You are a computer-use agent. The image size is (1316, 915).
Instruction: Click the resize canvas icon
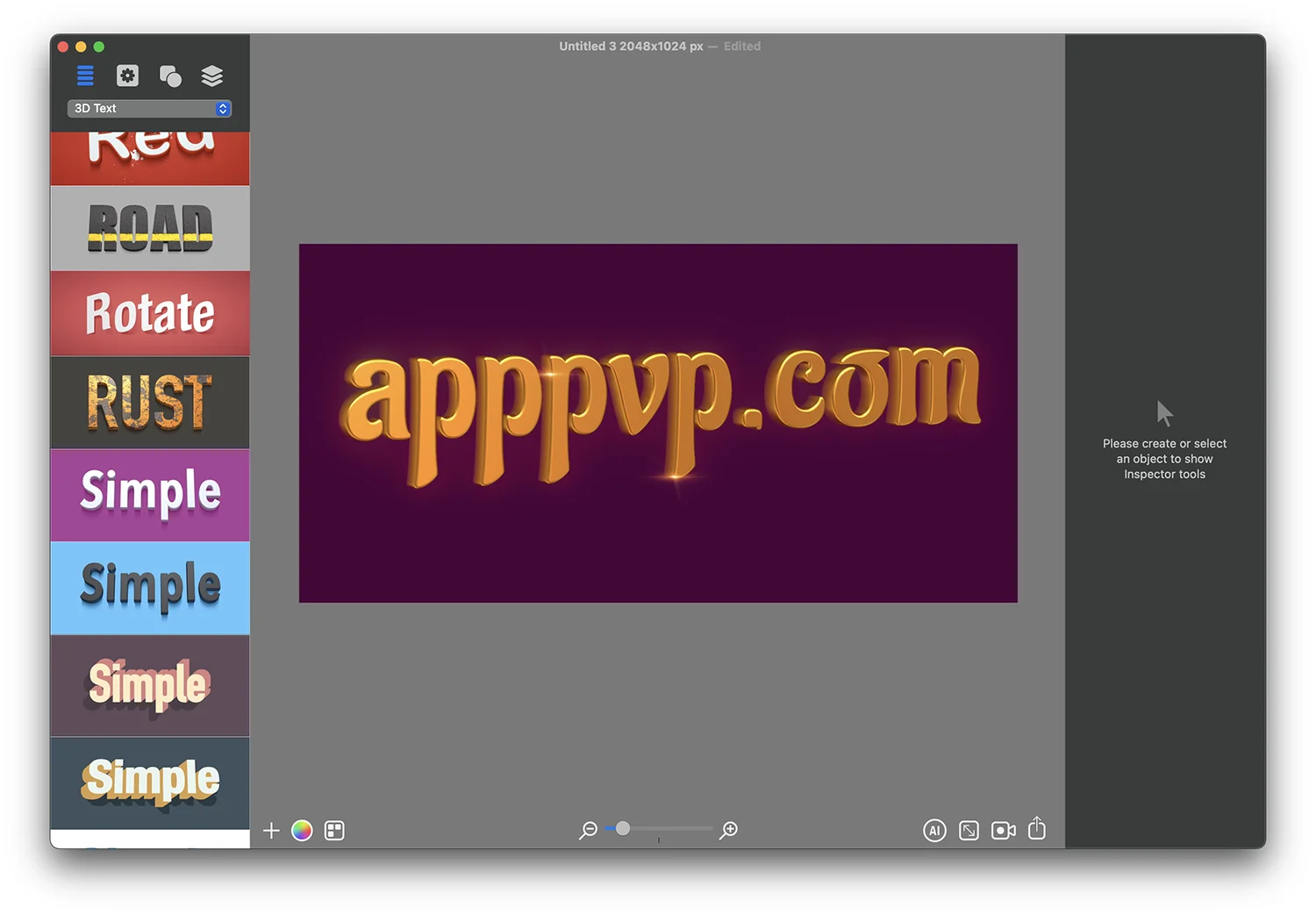[x=969, y=831]
